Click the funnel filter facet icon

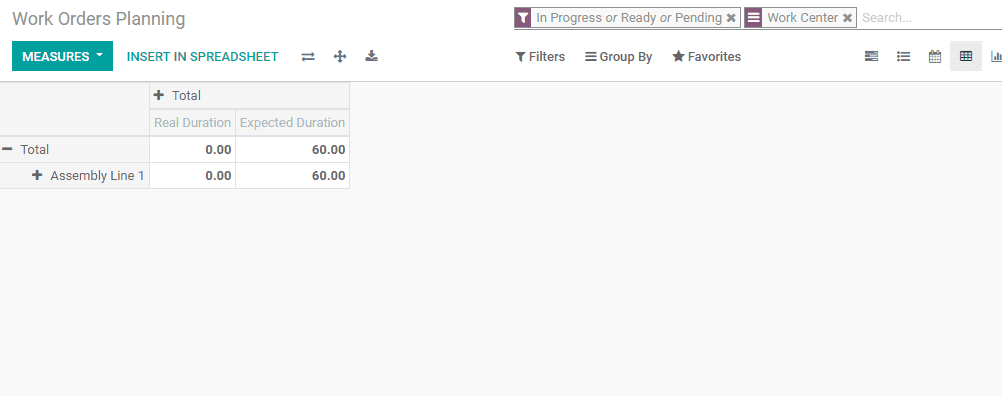523,18
